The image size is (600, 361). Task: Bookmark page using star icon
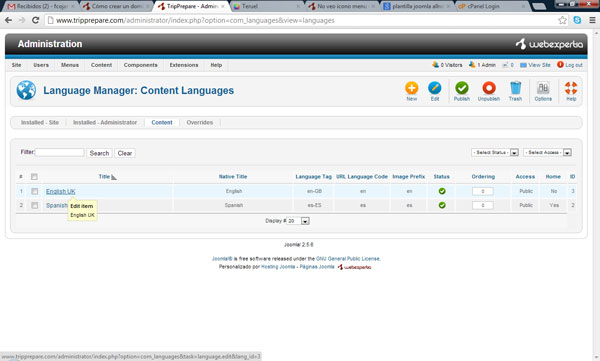point(562,20)
